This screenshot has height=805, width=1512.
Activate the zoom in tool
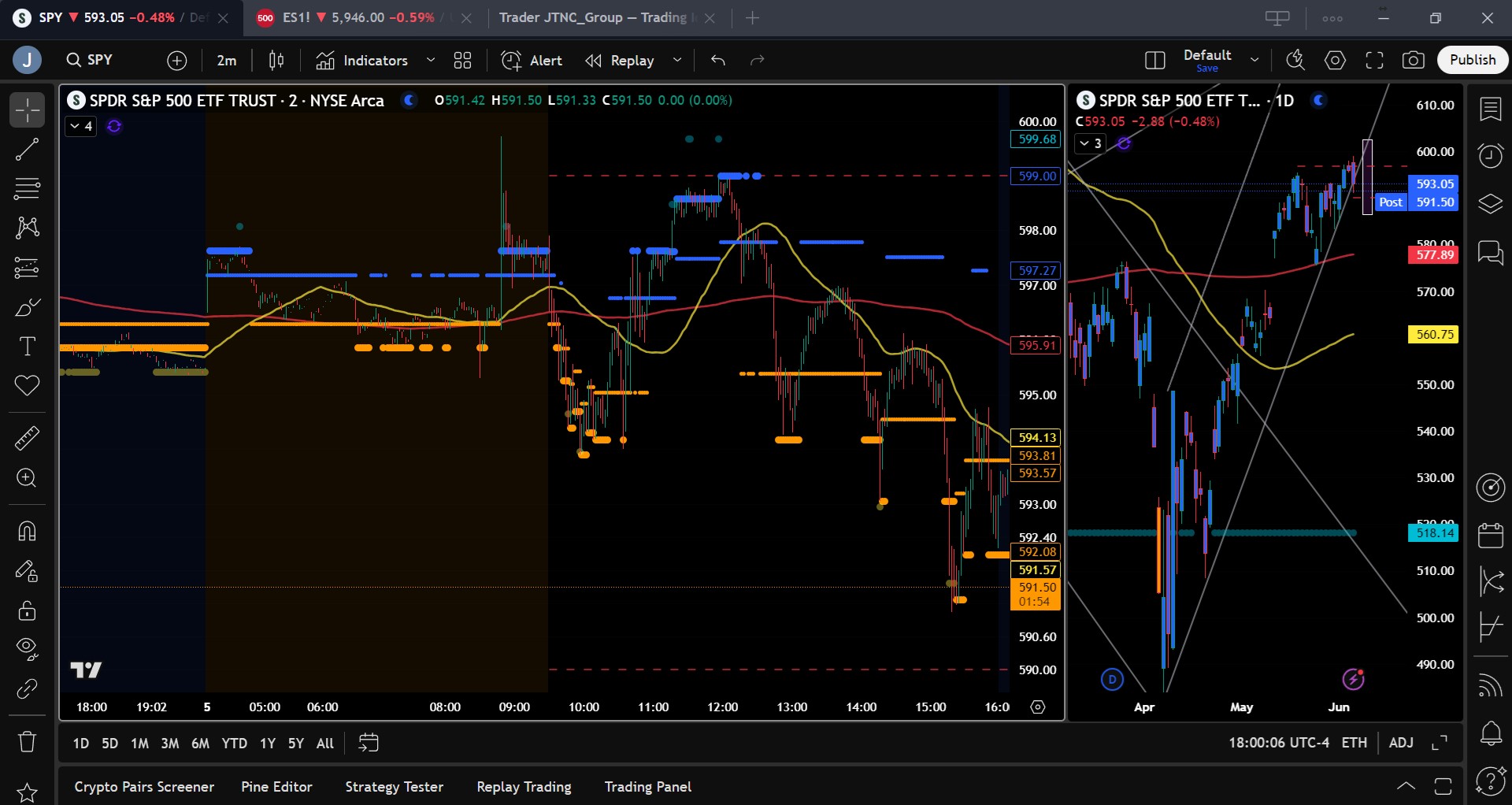pyautogui.click(x=27, y=478)
